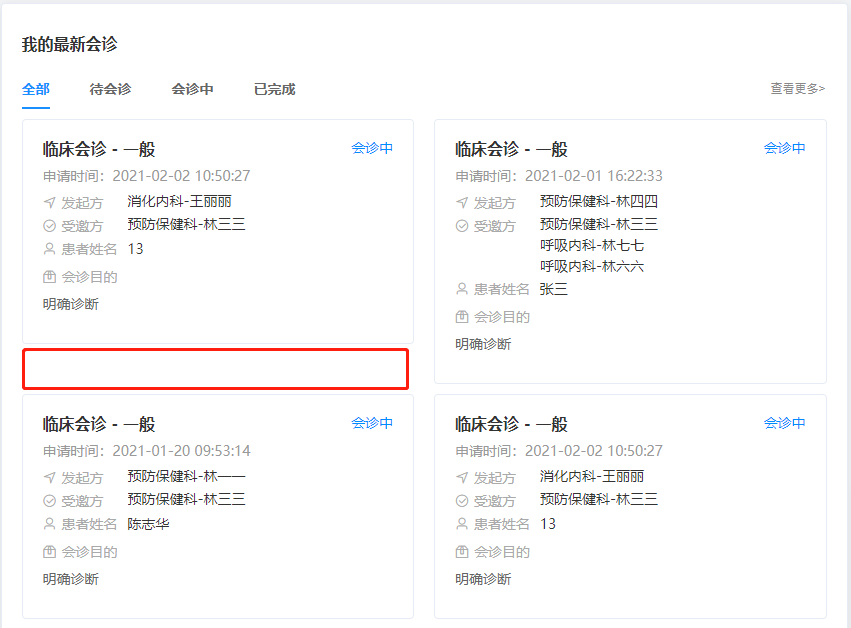
Task: Click 会诊中 status on 2021-01-20 card
Action: (x=372, y=423)
